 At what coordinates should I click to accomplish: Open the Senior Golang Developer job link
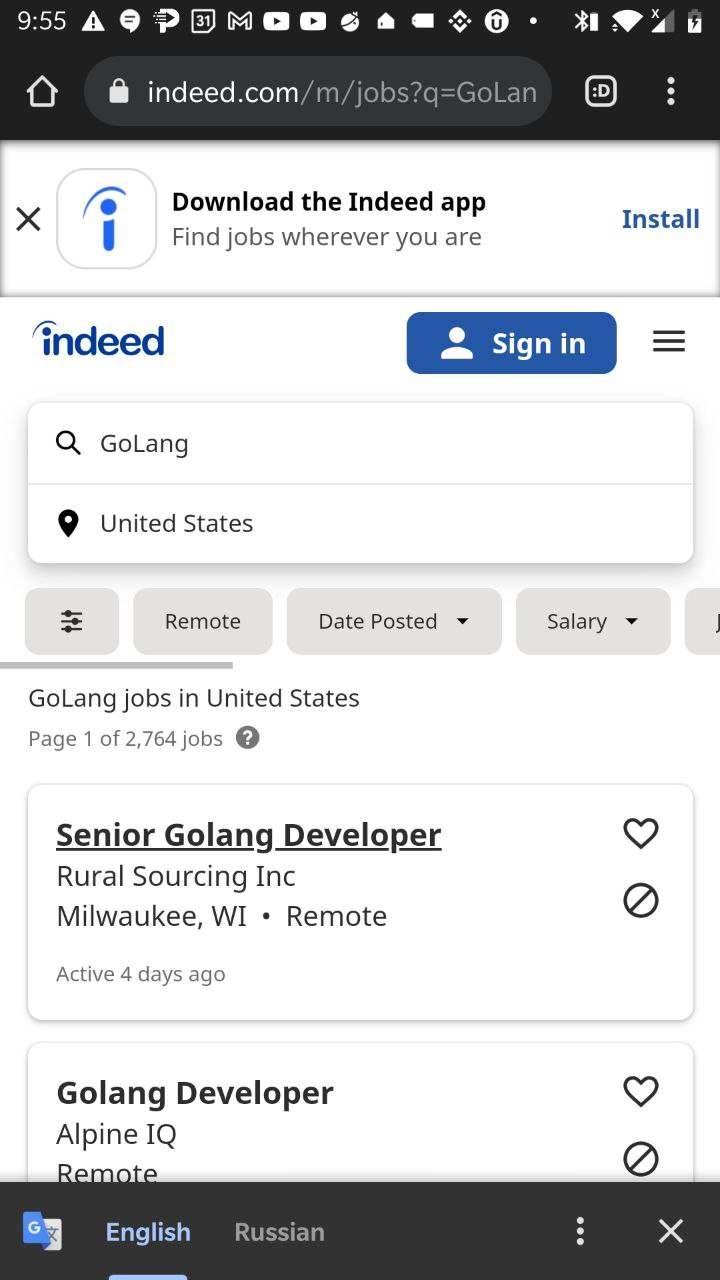point(249,834)
